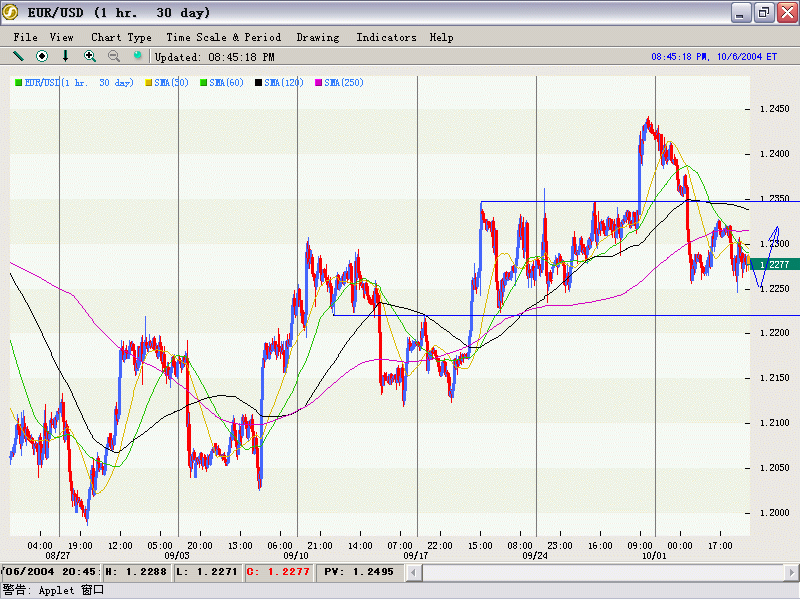Click the black SMA(120) color swatch

coord(258,82)
